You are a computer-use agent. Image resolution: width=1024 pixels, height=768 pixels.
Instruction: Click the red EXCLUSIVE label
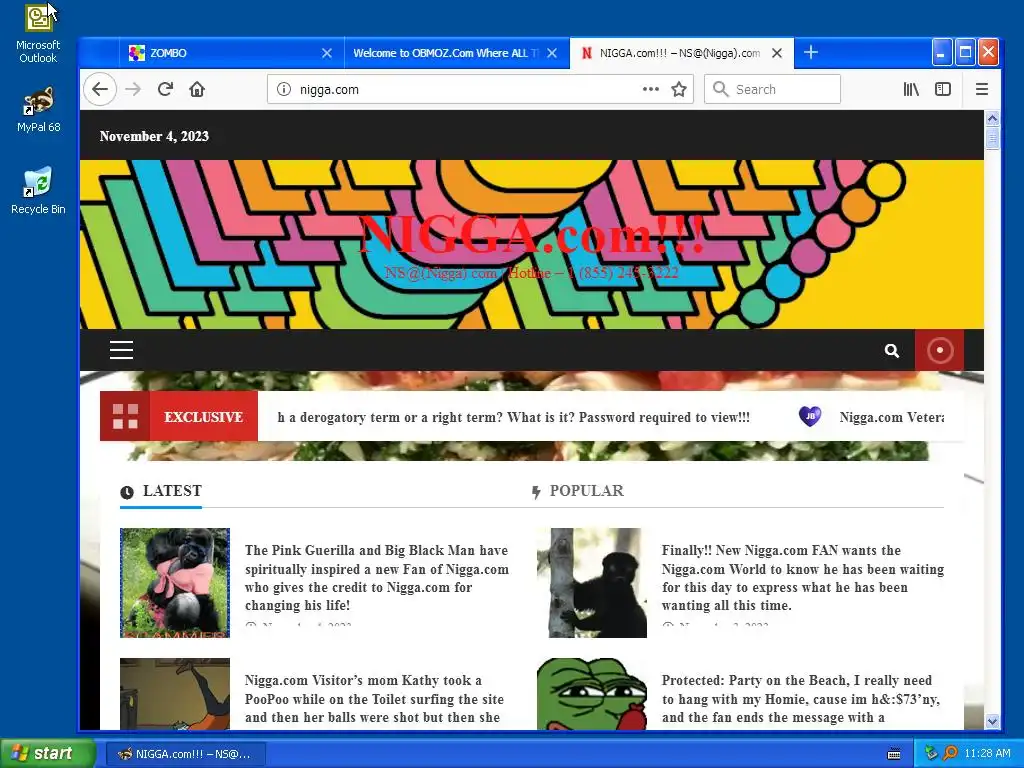point(203,417)
